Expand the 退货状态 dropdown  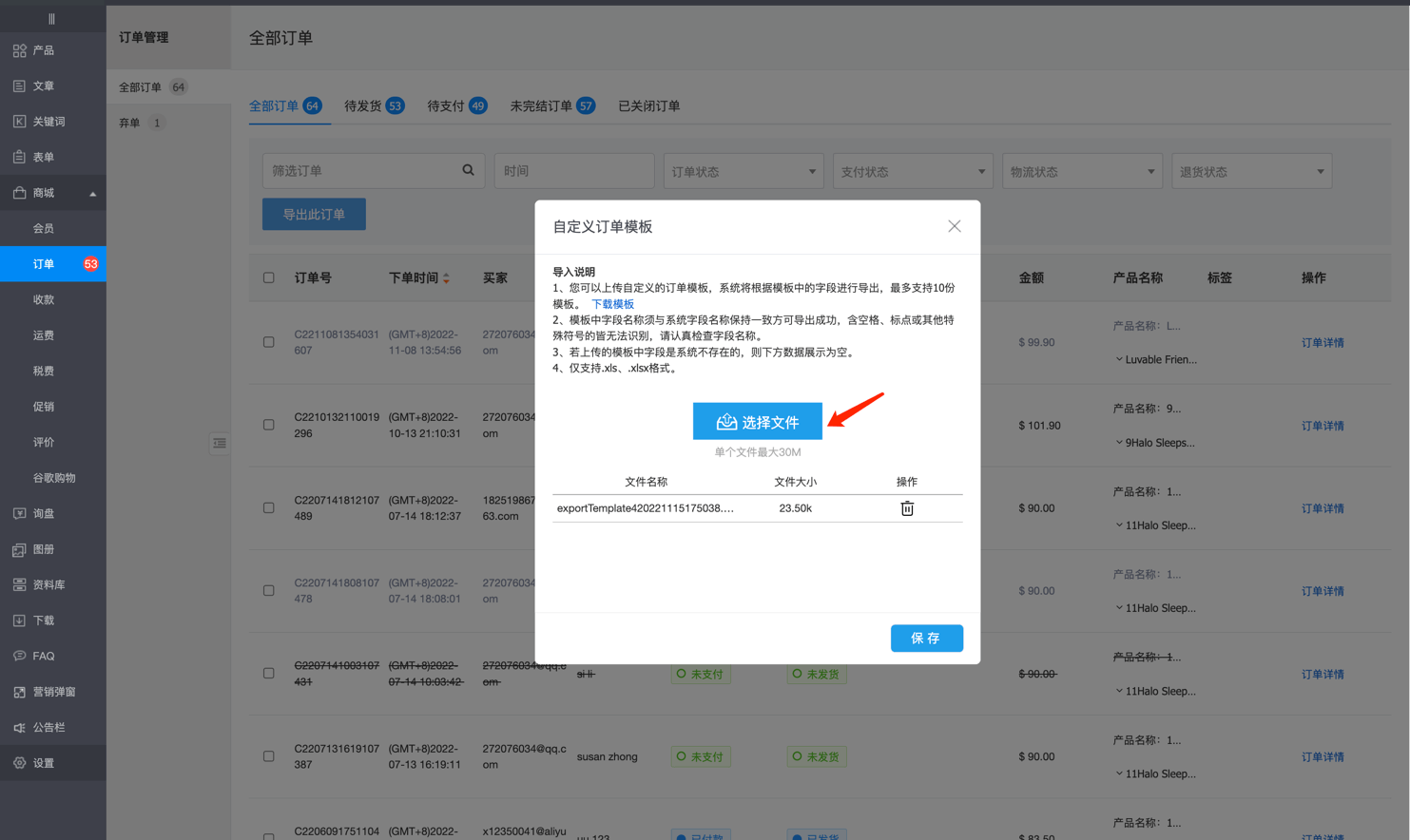(x=1250, y=171)
